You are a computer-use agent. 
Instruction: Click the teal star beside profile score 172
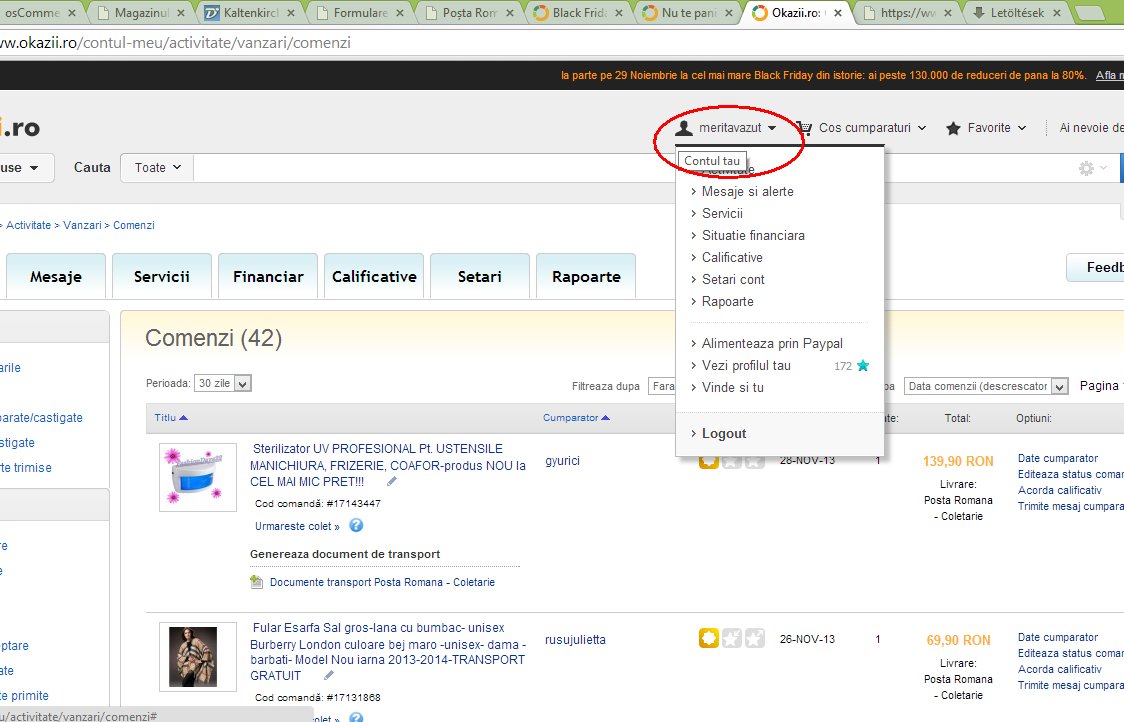tap(863, 366)
